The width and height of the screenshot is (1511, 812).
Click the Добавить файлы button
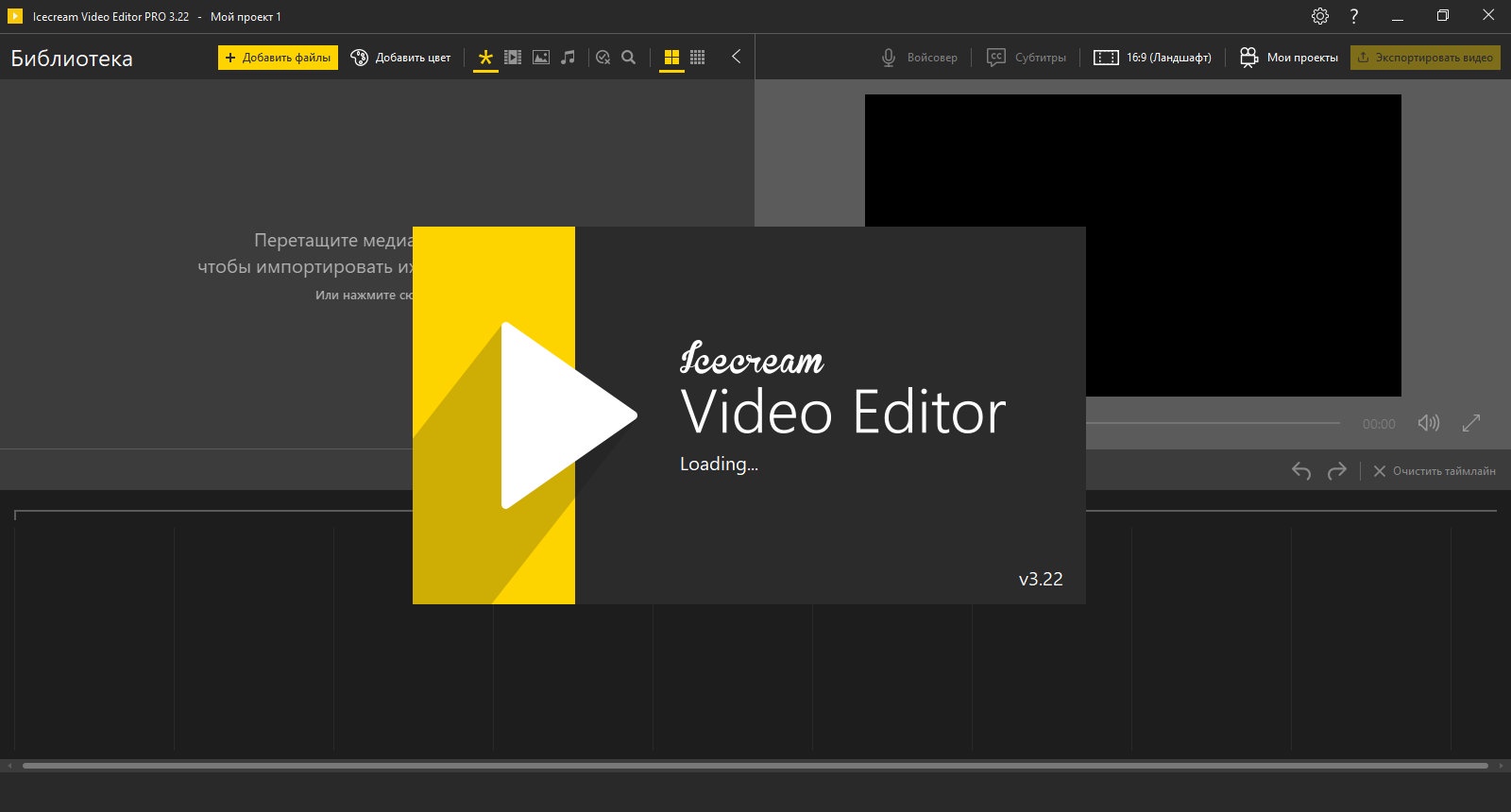coord(278,58)
